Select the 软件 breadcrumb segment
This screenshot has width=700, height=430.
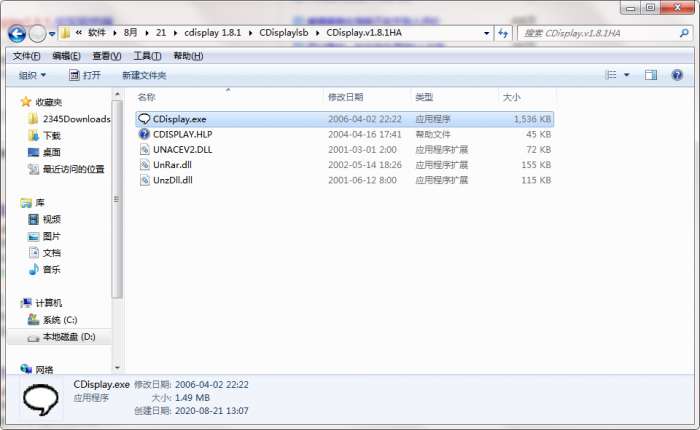[x=97, y=33]
